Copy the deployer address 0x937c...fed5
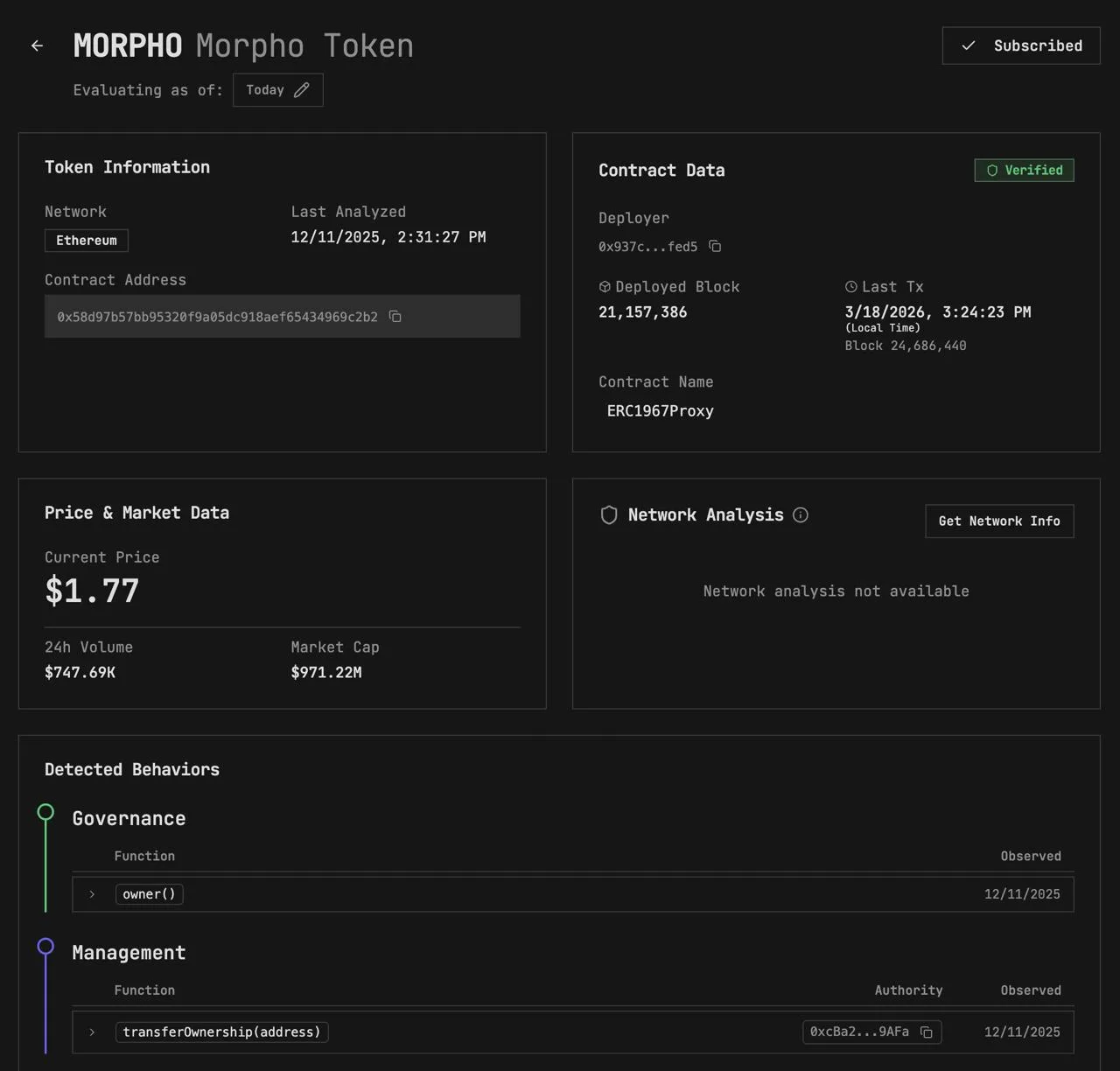Viewport: 1120px width, 1071px height. coord(715,246)
